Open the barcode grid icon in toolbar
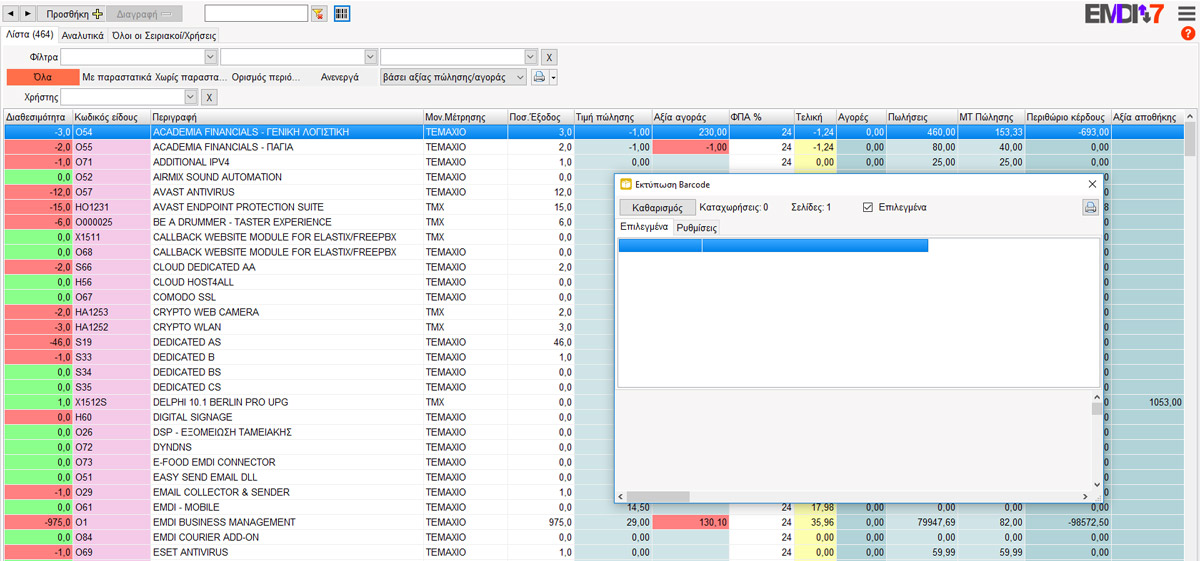 click(x=342, y=14)
